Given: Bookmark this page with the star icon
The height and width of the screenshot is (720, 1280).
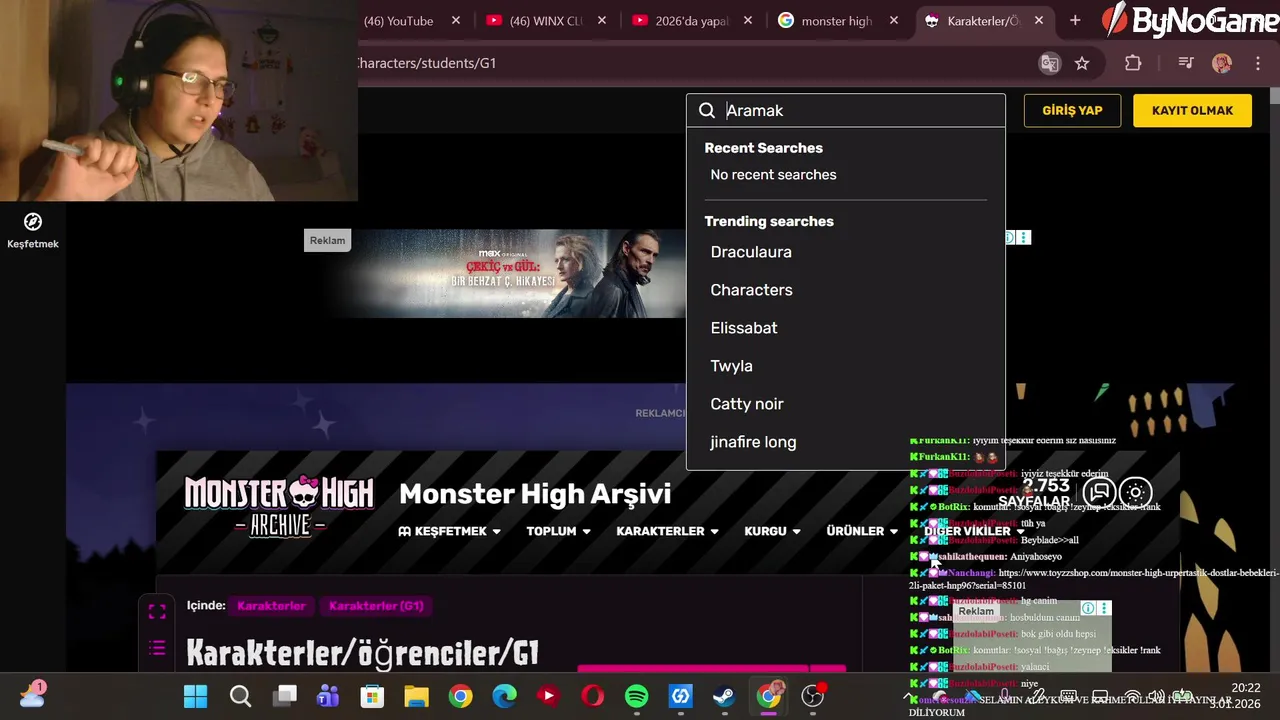Looking at the screenshot, I should pos(1082,63).
